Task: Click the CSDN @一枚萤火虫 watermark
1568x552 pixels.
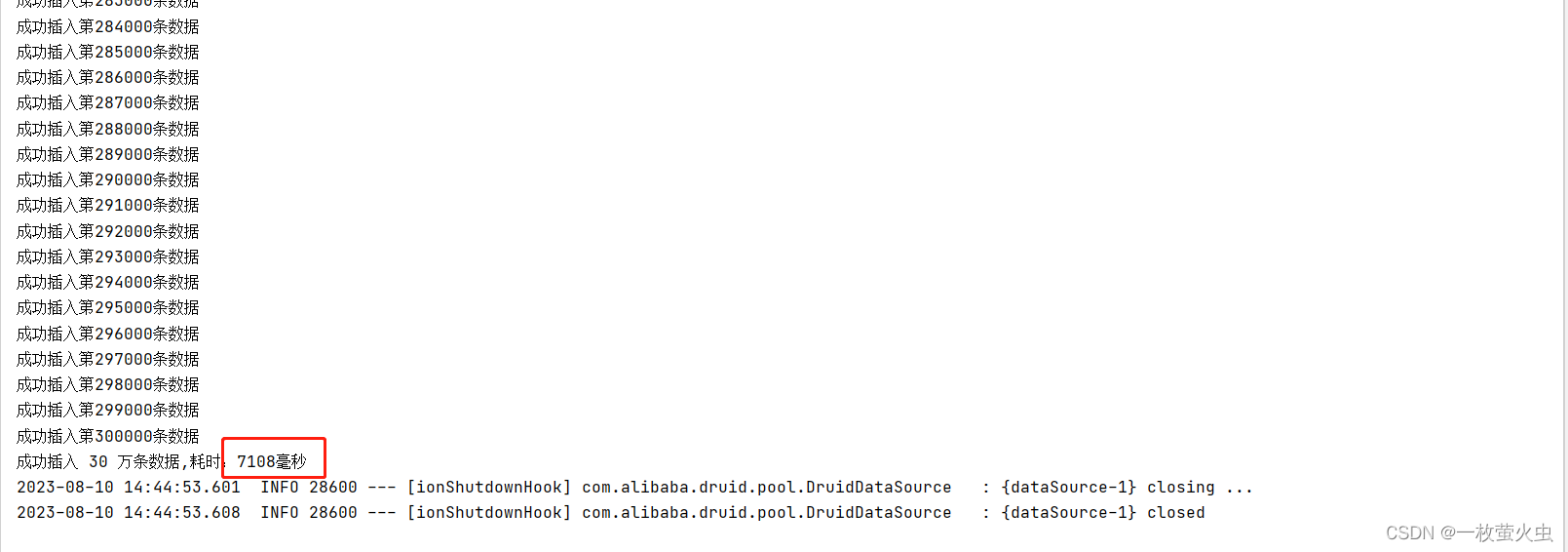Action: click(x=1470, y=532)
